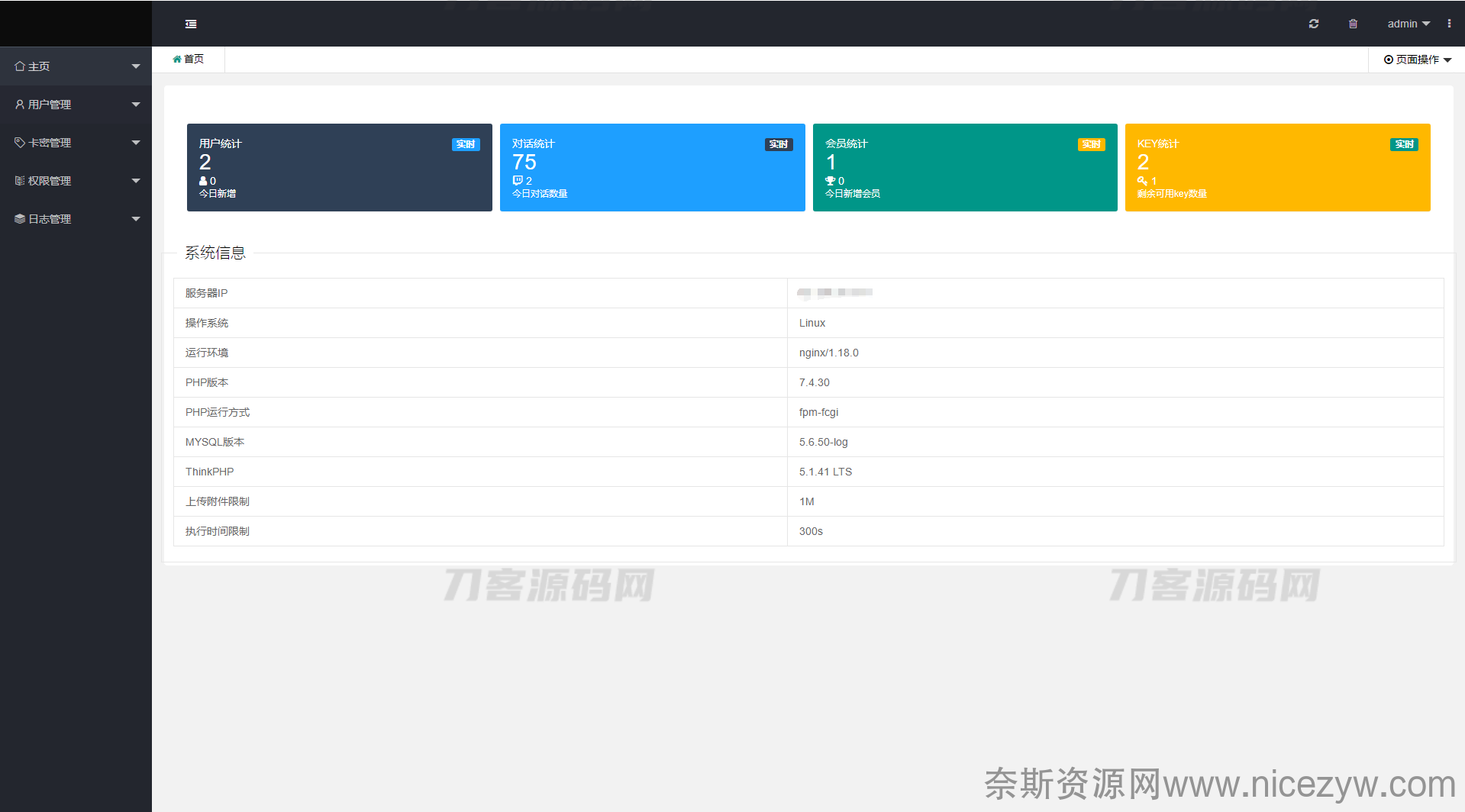Click the 用户统计 card title
The image size is (1465, 812).
tap(221, 143)
